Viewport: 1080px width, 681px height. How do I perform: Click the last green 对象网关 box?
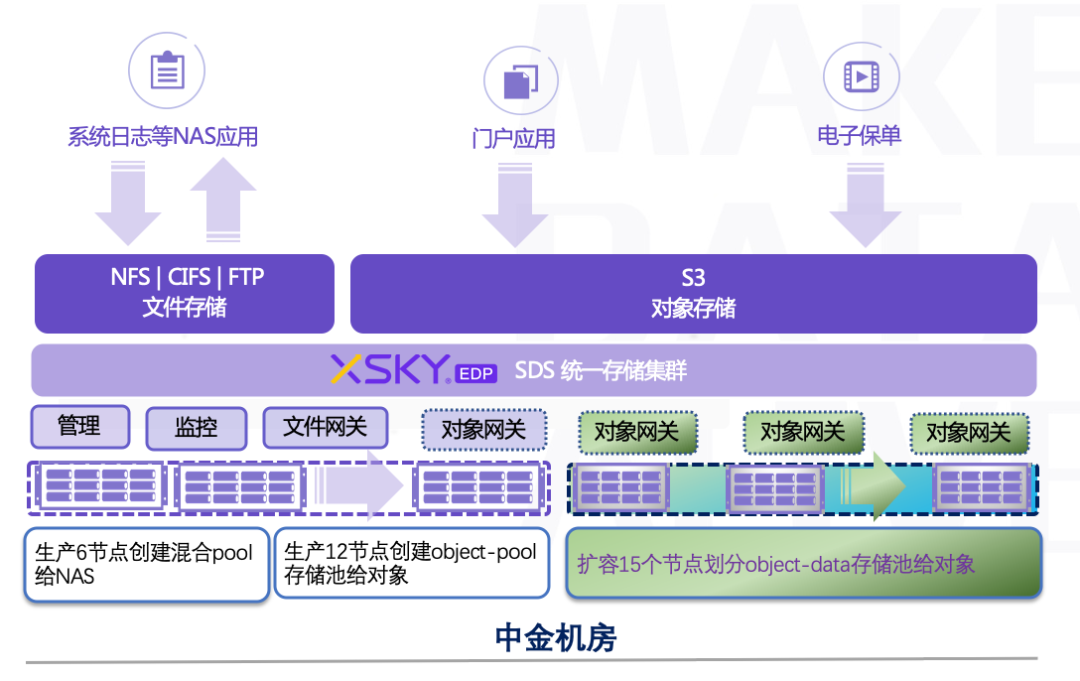[969, 432]
